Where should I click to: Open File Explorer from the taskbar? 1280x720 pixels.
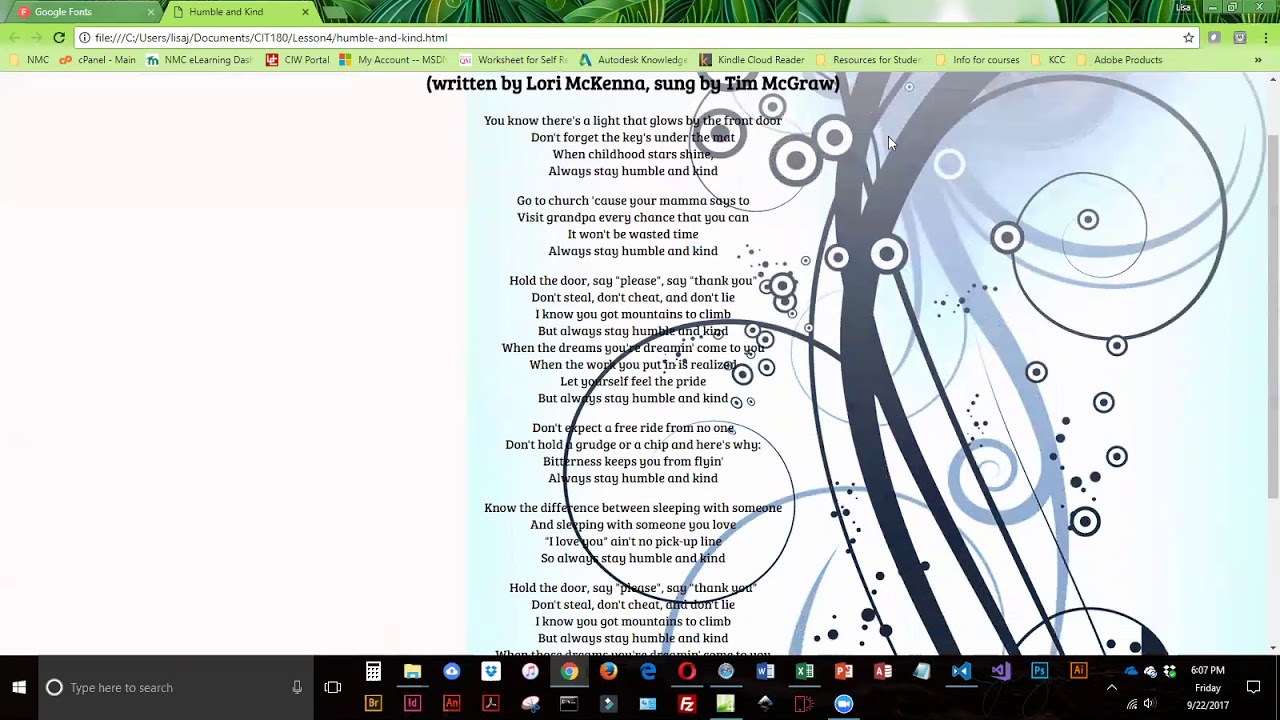[412, 671]
